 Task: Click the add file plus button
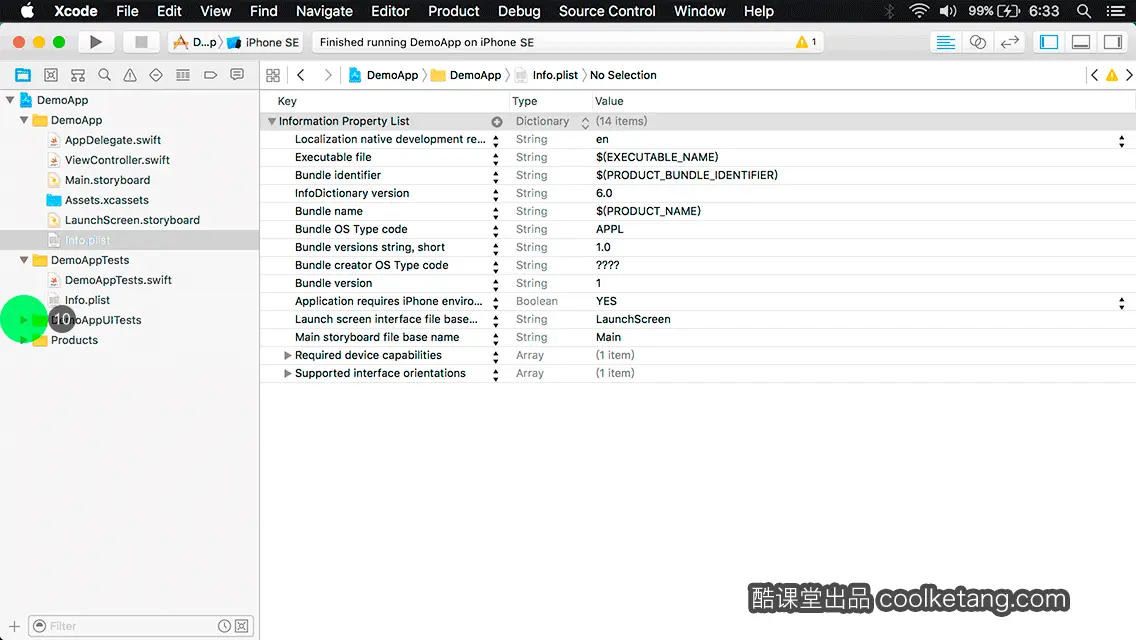(14, 626)
